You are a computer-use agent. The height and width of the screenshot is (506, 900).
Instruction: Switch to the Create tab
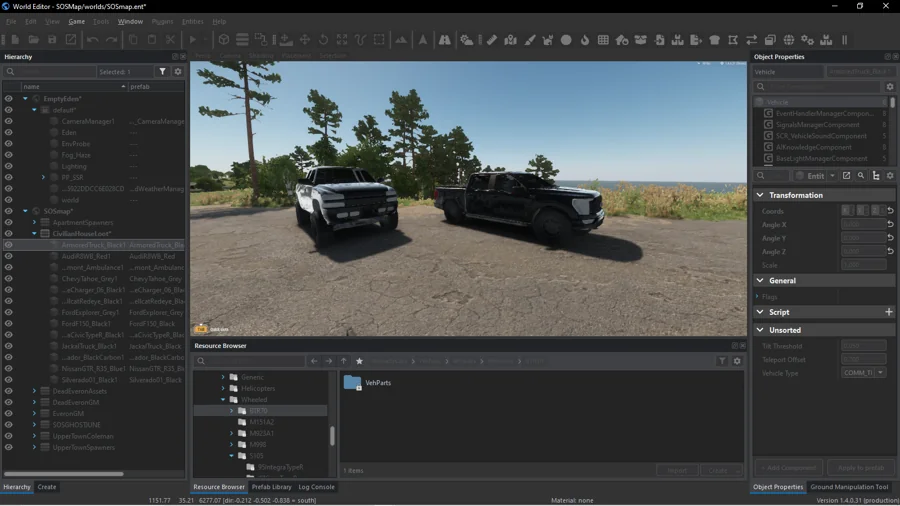pyautogui.click(x=46, y=486)
